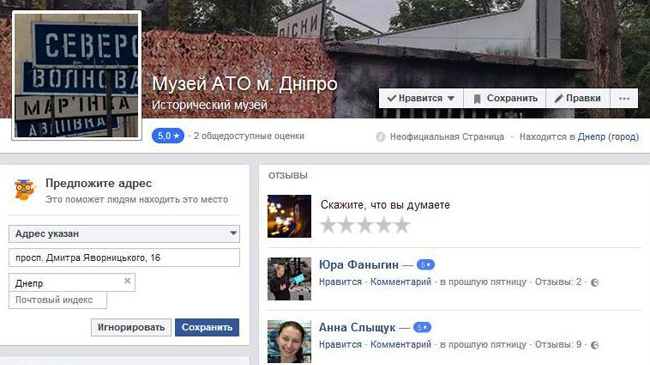The height and width of the screenshot is (365, 650).
Task: Like Анна Слыщук's review
Action: click(x=340, y=345)
